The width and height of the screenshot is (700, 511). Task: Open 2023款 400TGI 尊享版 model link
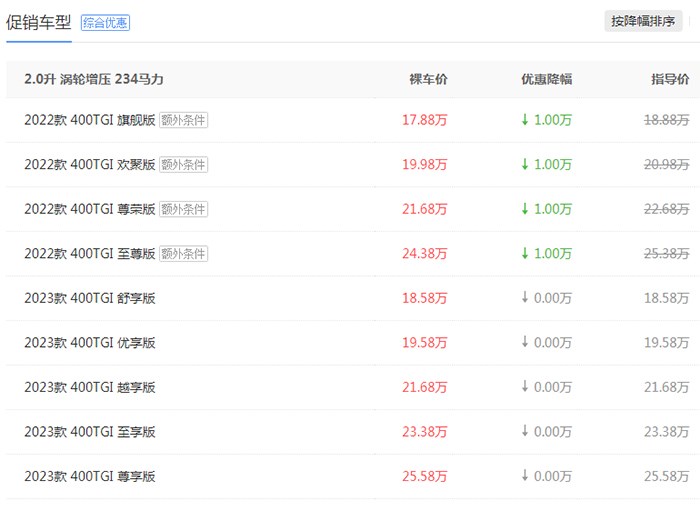[90, 477]
